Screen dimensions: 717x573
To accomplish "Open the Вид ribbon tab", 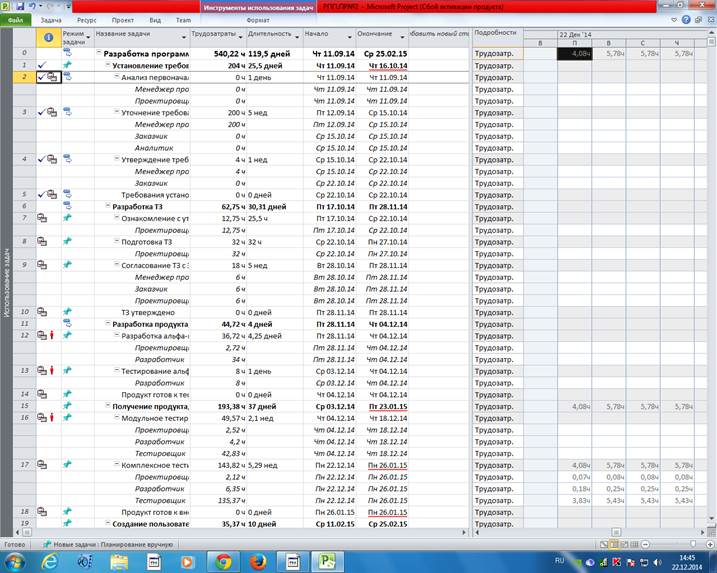I will click(x=155, y=20).
